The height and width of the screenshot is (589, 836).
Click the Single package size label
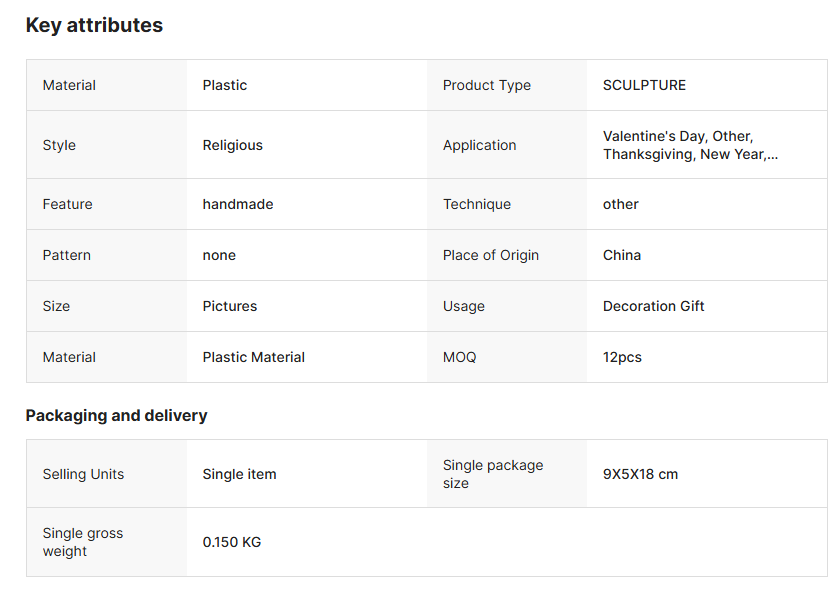492,474
